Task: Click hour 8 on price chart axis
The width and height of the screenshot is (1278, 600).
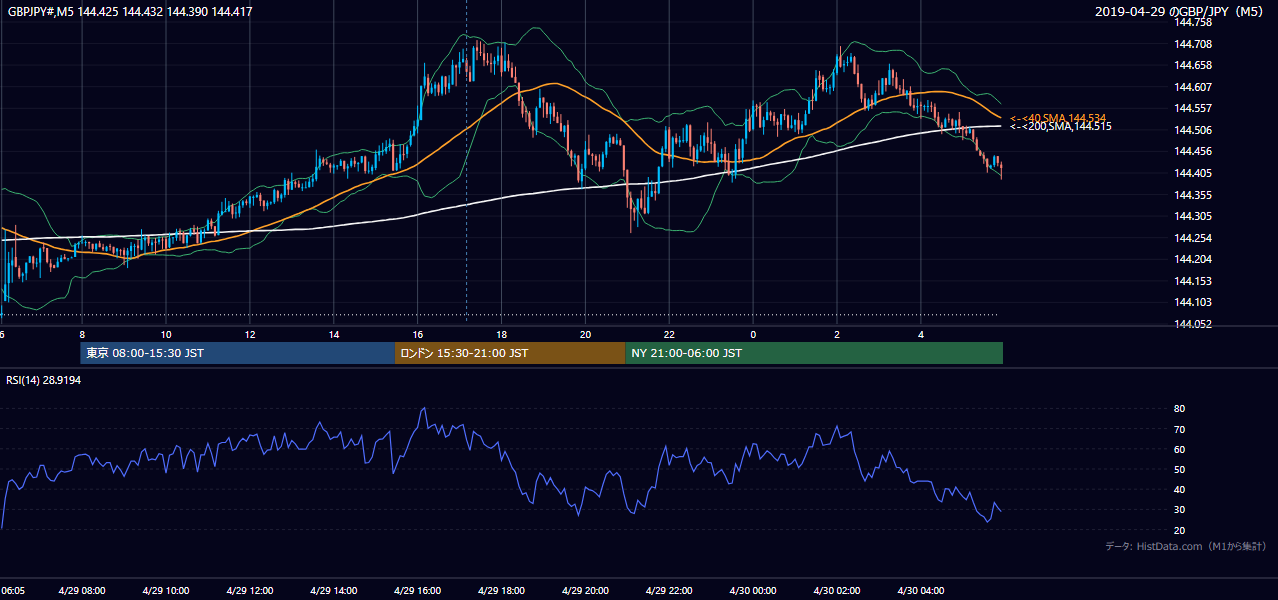Action: [x=82, y=334]
